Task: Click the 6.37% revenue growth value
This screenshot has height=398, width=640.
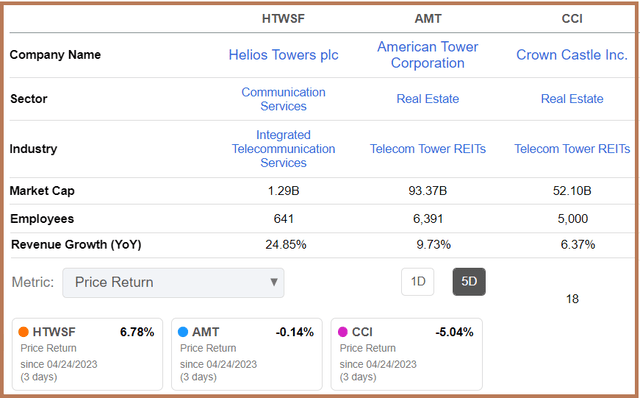Action: (x=578, y=245)
